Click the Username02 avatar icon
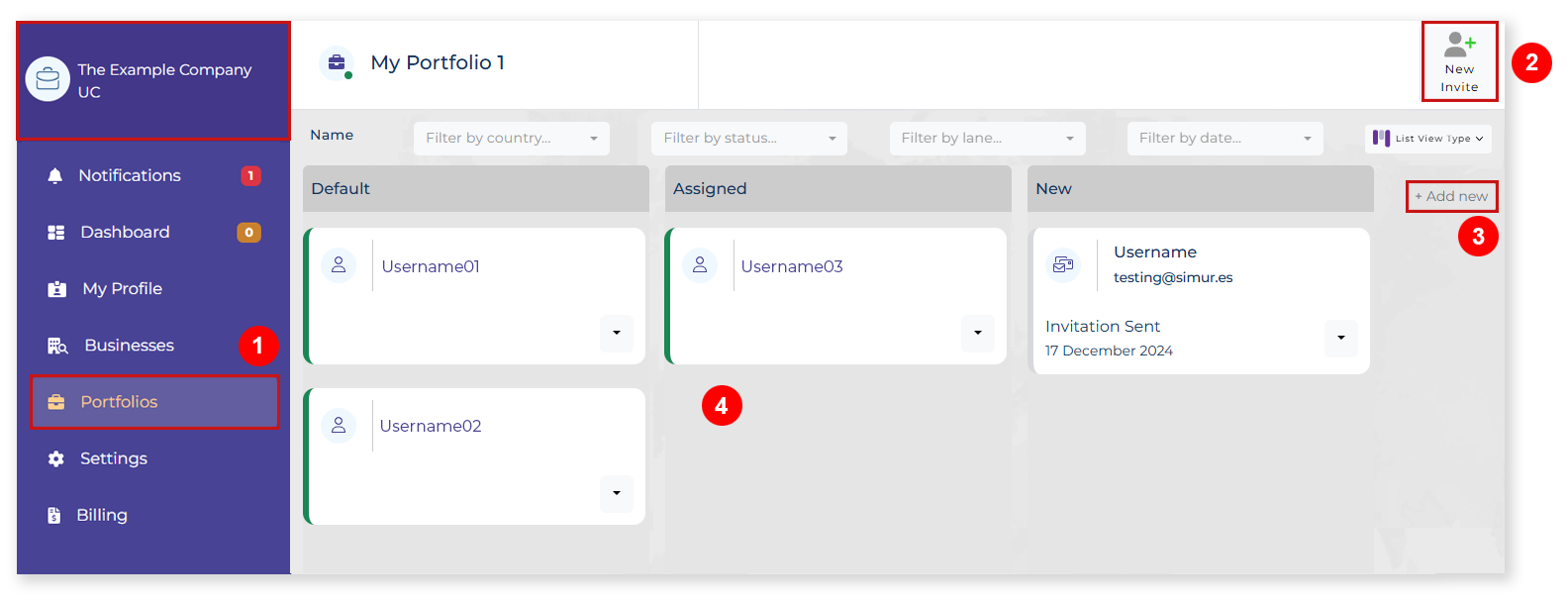This screenshot has height=604, width=1568. (x=339, y=425)
